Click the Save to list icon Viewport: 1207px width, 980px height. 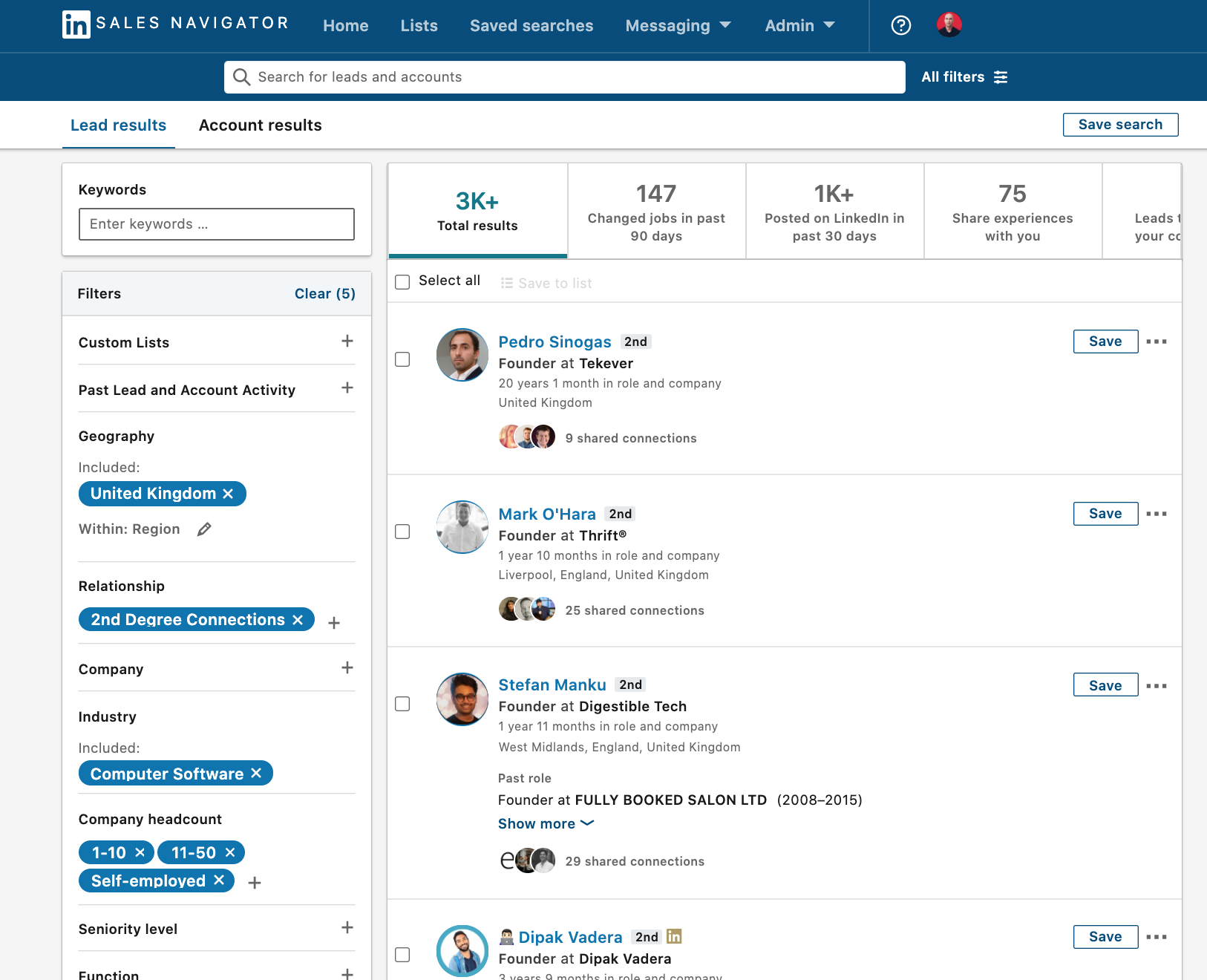[507, 283]
